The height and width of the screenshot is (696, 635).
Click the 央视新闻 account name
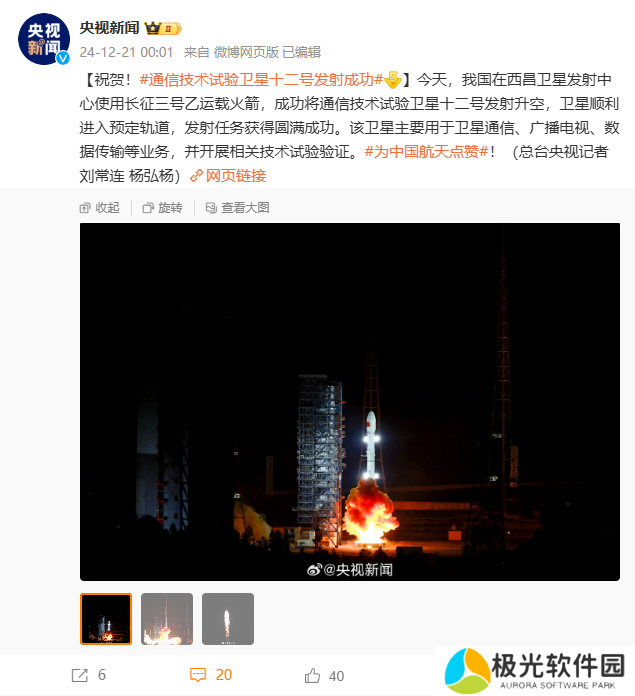click(110, 28)
